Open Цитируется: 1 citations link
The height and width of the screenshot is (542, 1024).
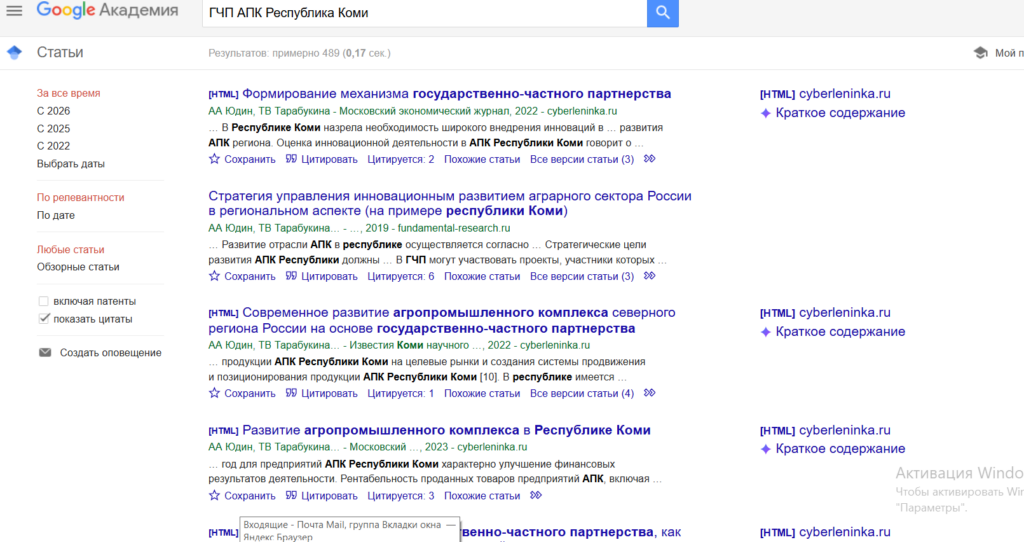click(x=400, y=393)
